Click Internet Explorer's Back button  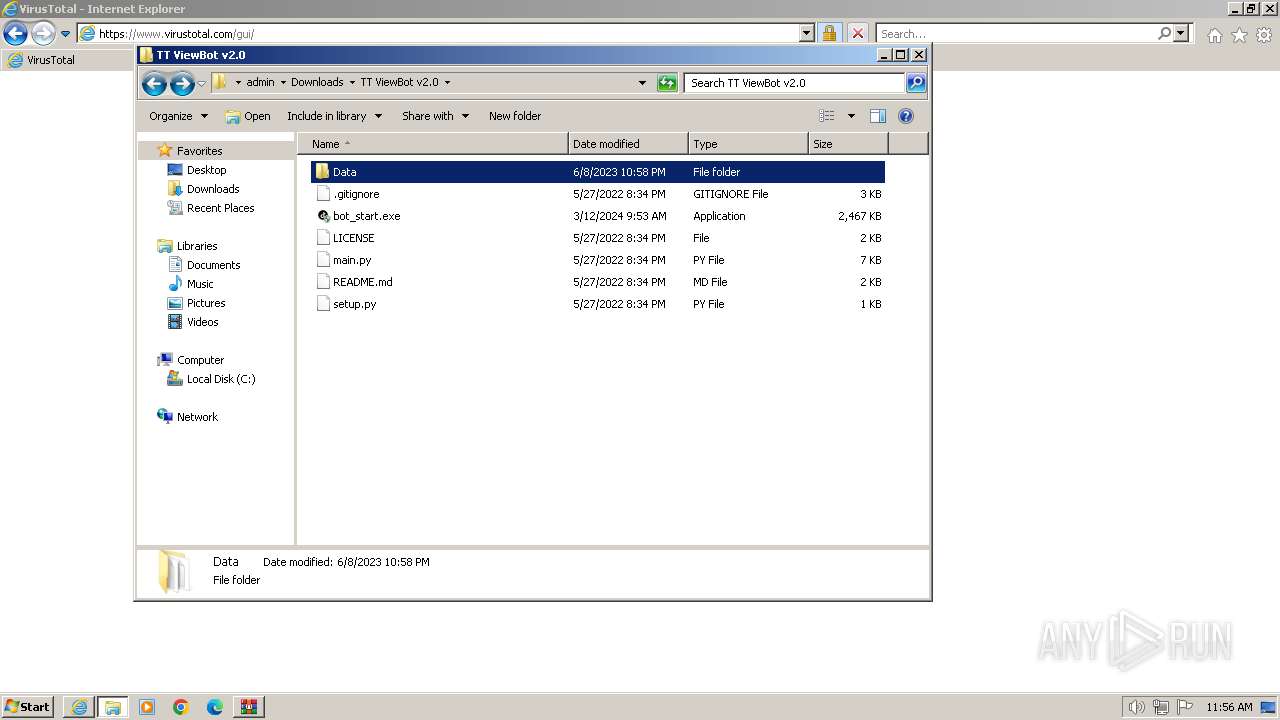coord(14,33)
